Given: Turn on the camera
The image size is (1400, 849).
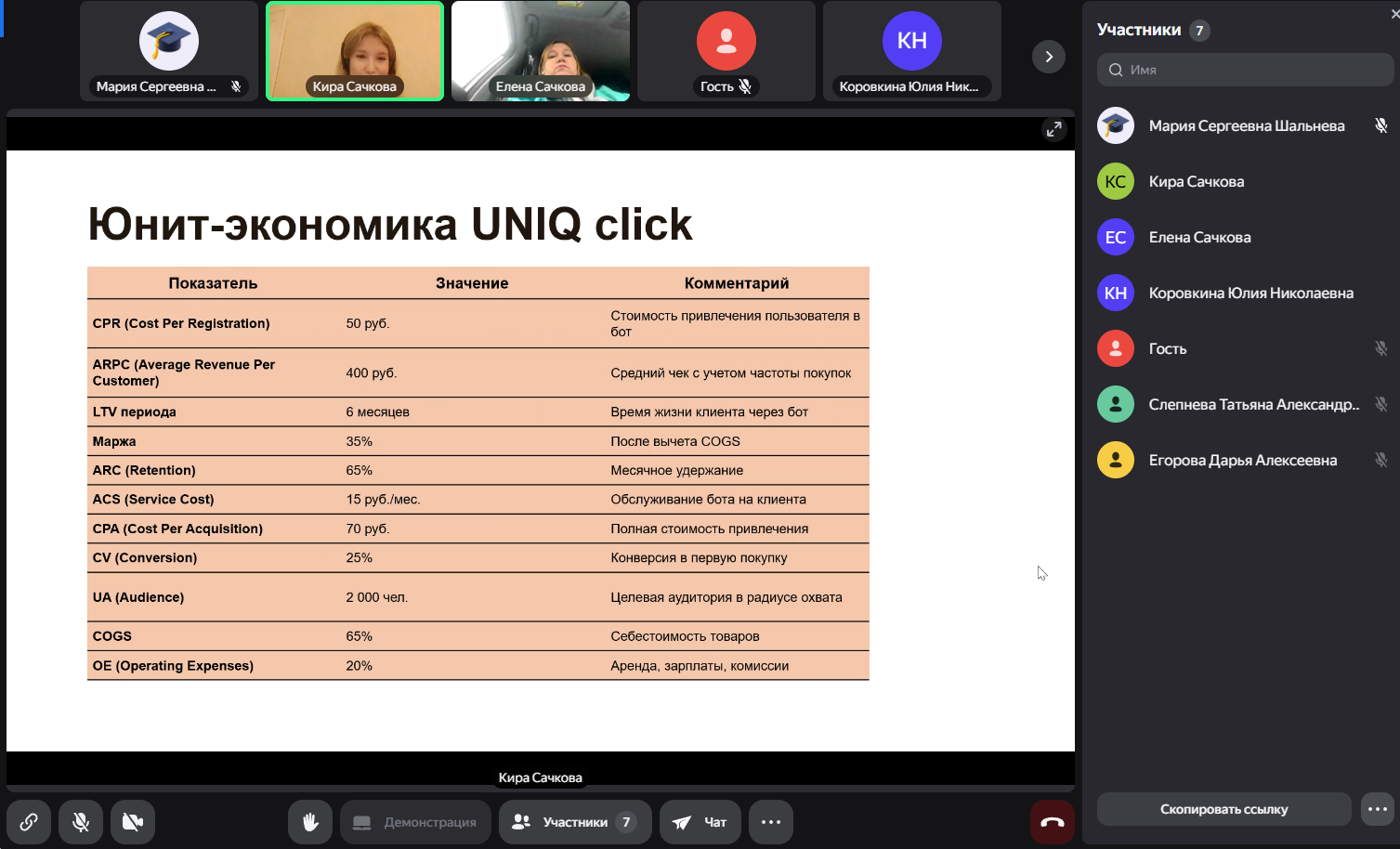Looking at the screenshot, I should (133, 822).
